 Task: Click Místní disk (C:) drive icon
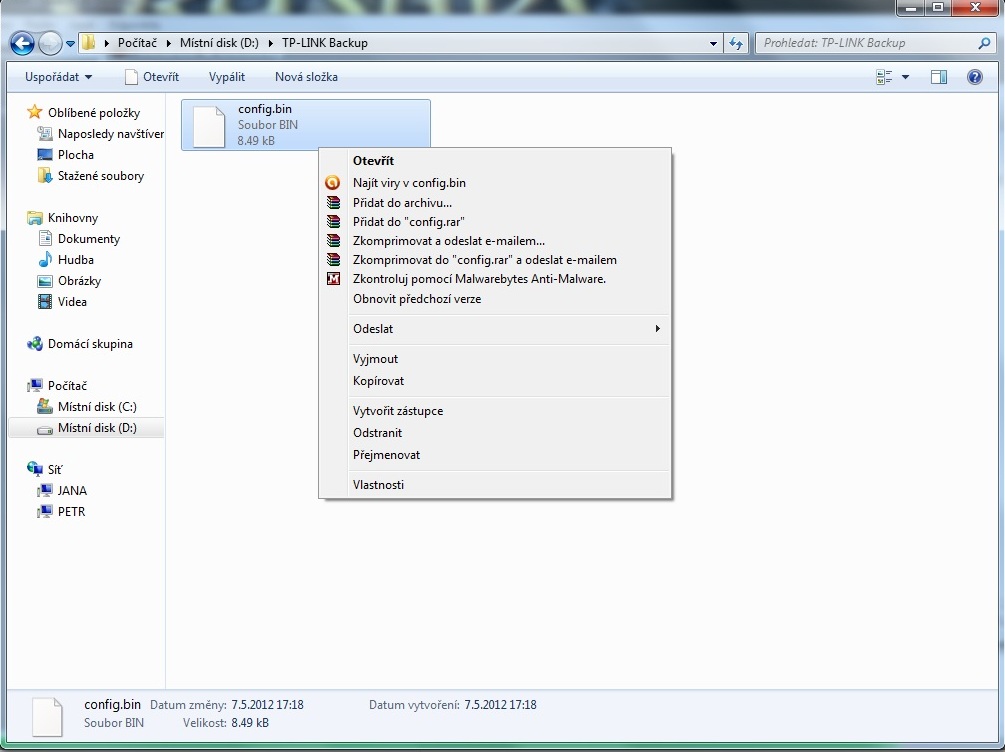[x=45, y=406]
